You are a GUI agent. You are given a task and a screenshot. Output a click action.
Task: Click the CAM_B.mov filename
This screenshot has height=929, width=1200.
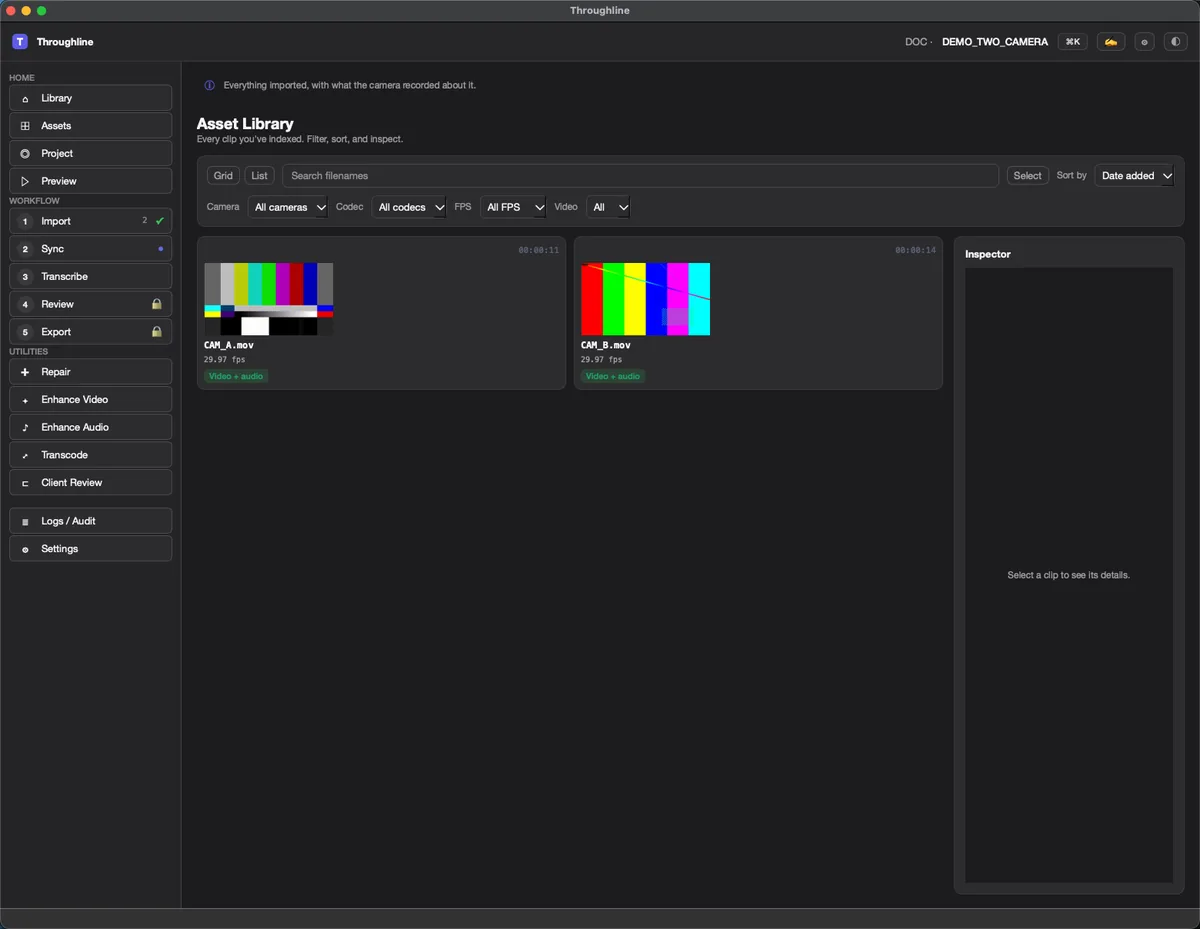click(606, 345)
